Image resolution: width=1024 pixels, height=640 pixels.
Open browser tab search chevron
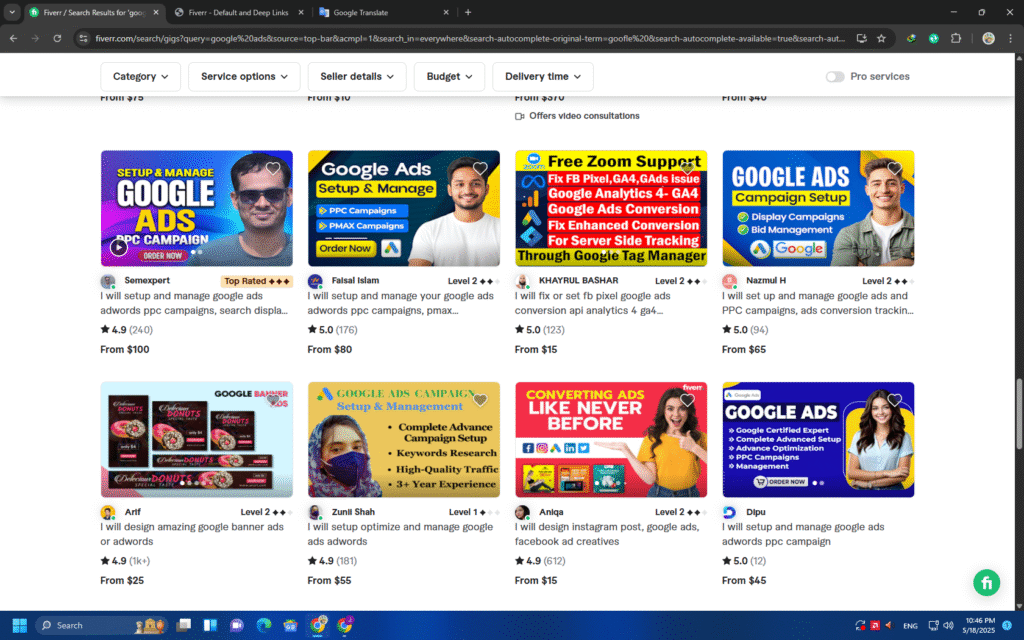click(x=12, y=12)
